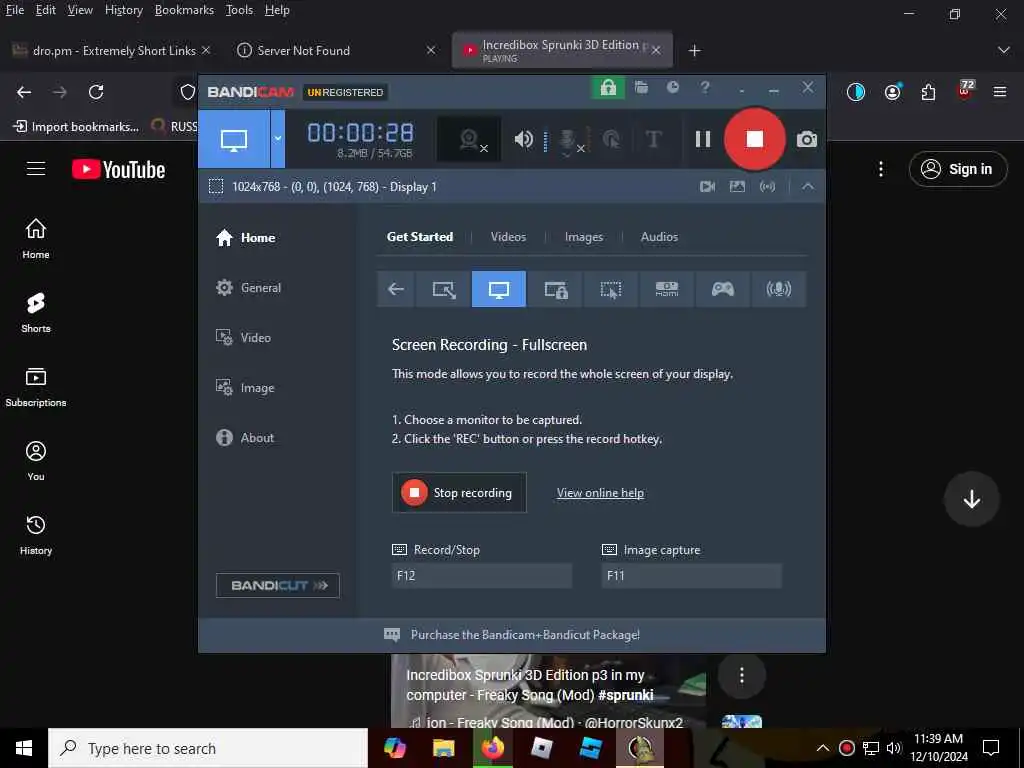This screenshot has height=768, width=1024.
Task: Open Bandicam help question mark icon
Action: point(705,88)
